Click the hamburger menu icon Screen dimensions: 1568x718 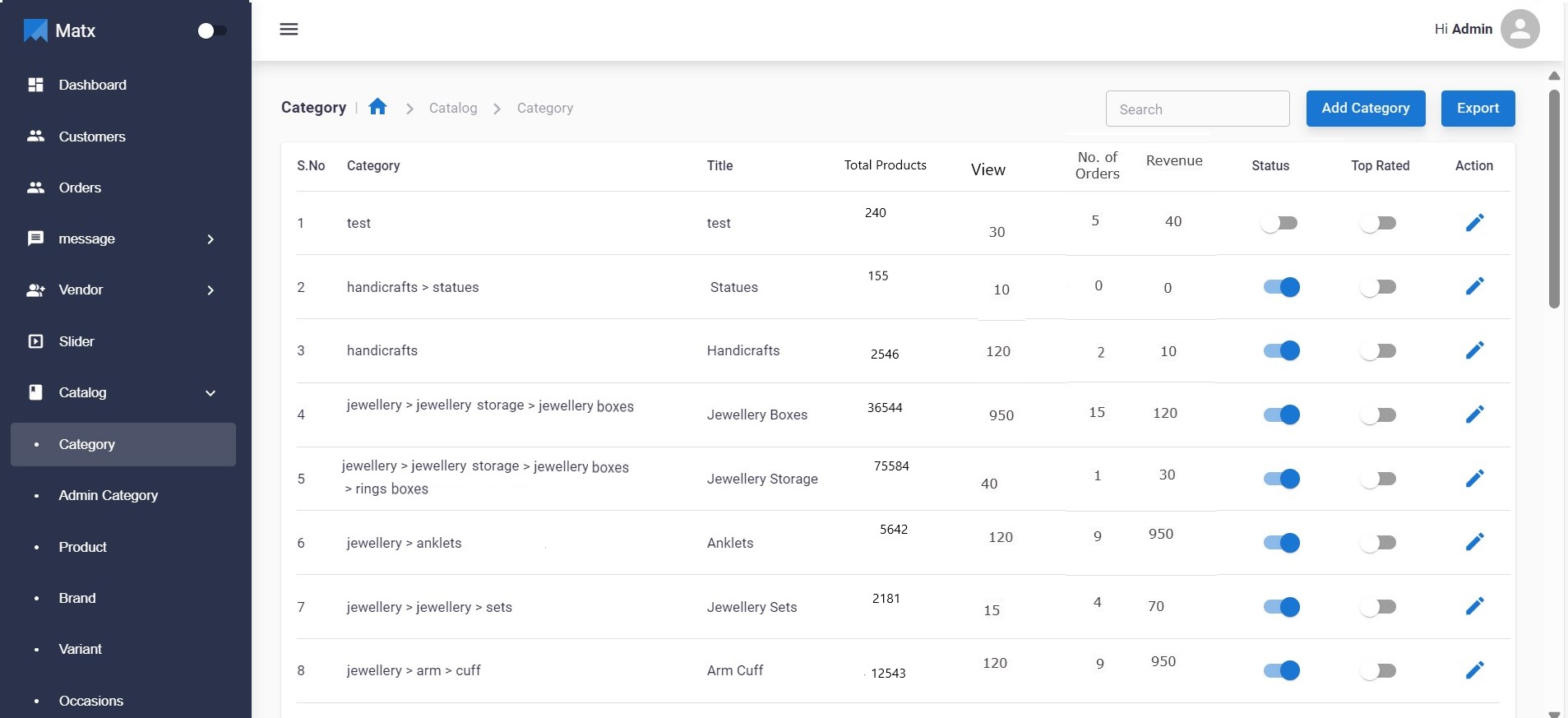289,30
